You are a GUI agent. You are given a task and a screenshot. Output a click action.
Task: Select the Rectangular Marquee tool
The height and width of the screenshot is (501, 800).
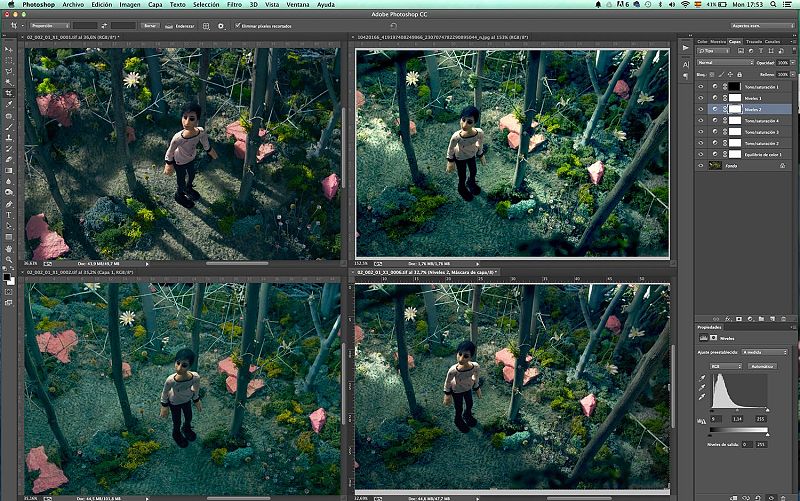click(9, 60)
